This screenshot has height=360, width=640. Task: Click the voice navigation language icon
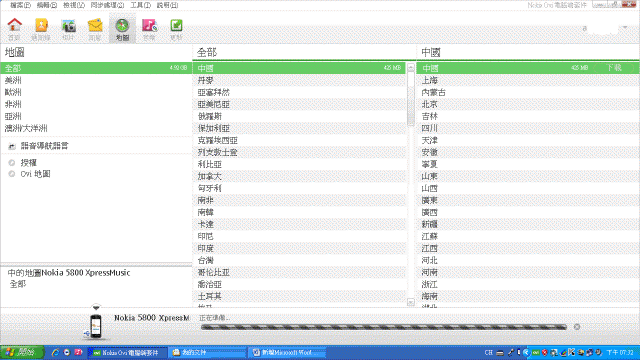coord(12,146)
